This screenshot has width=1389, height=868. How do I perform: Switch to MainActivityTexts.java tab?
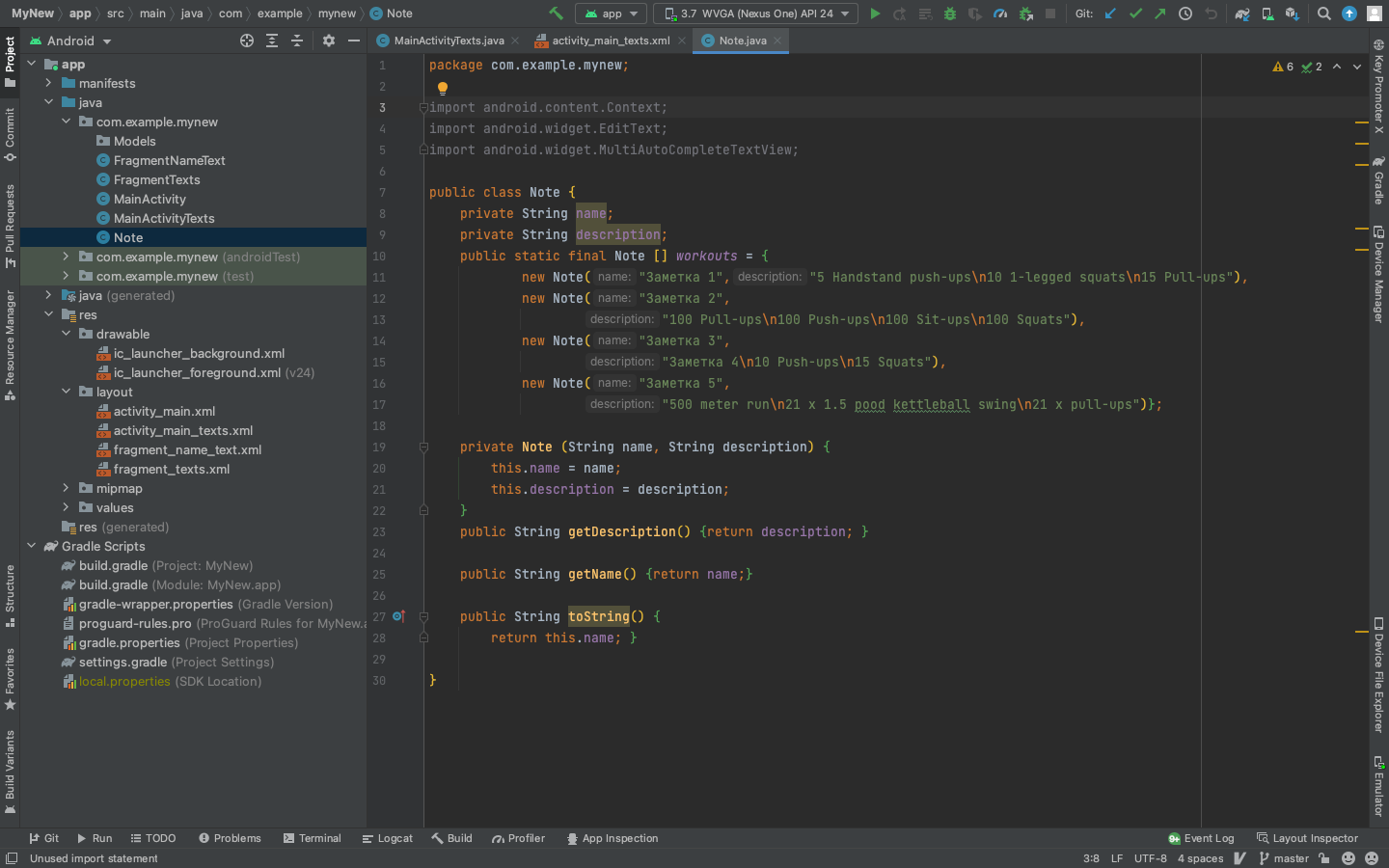click(x=449, y=41)
